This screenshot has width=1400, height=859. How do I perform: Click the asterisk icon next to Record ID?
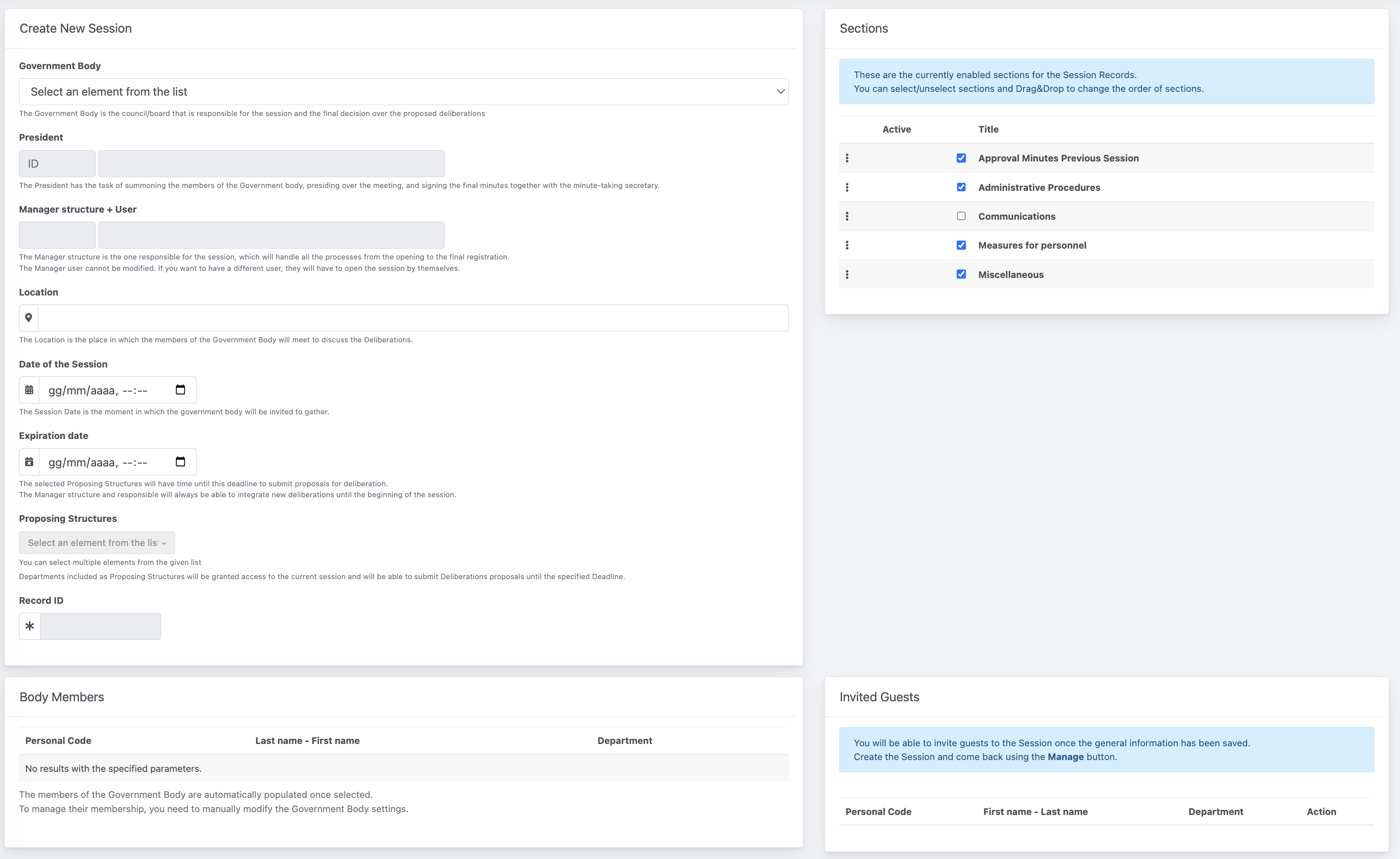[x=29, y=626]
